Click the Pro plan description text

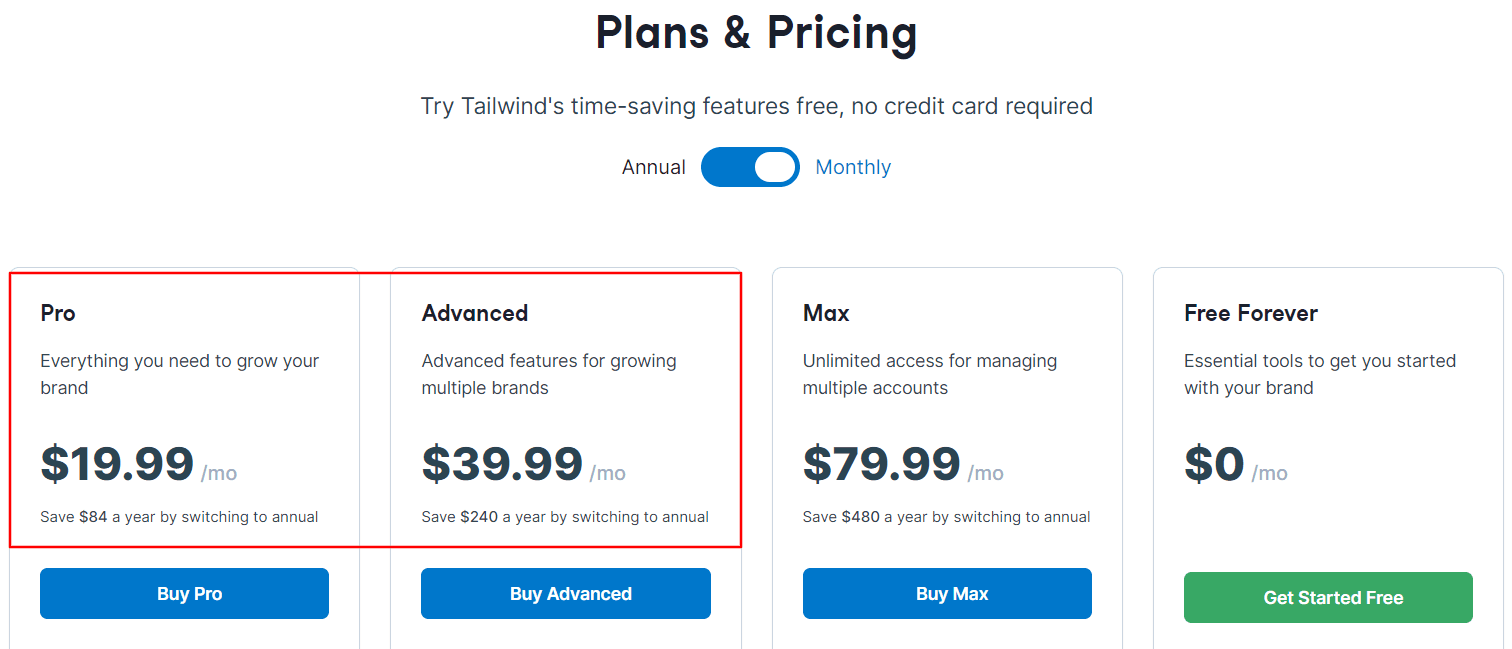point(180,374)
